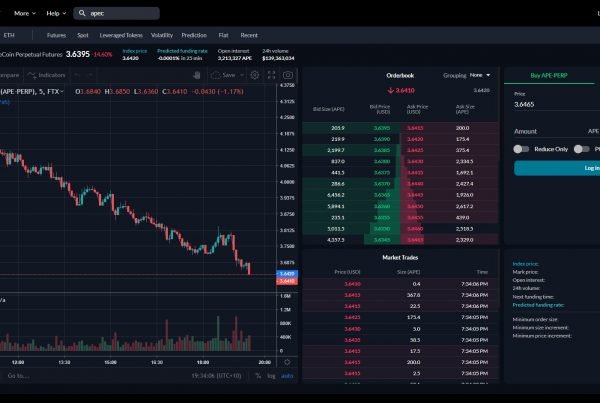
Task: Click the cloud Save icon
Action: coord(215,75)
